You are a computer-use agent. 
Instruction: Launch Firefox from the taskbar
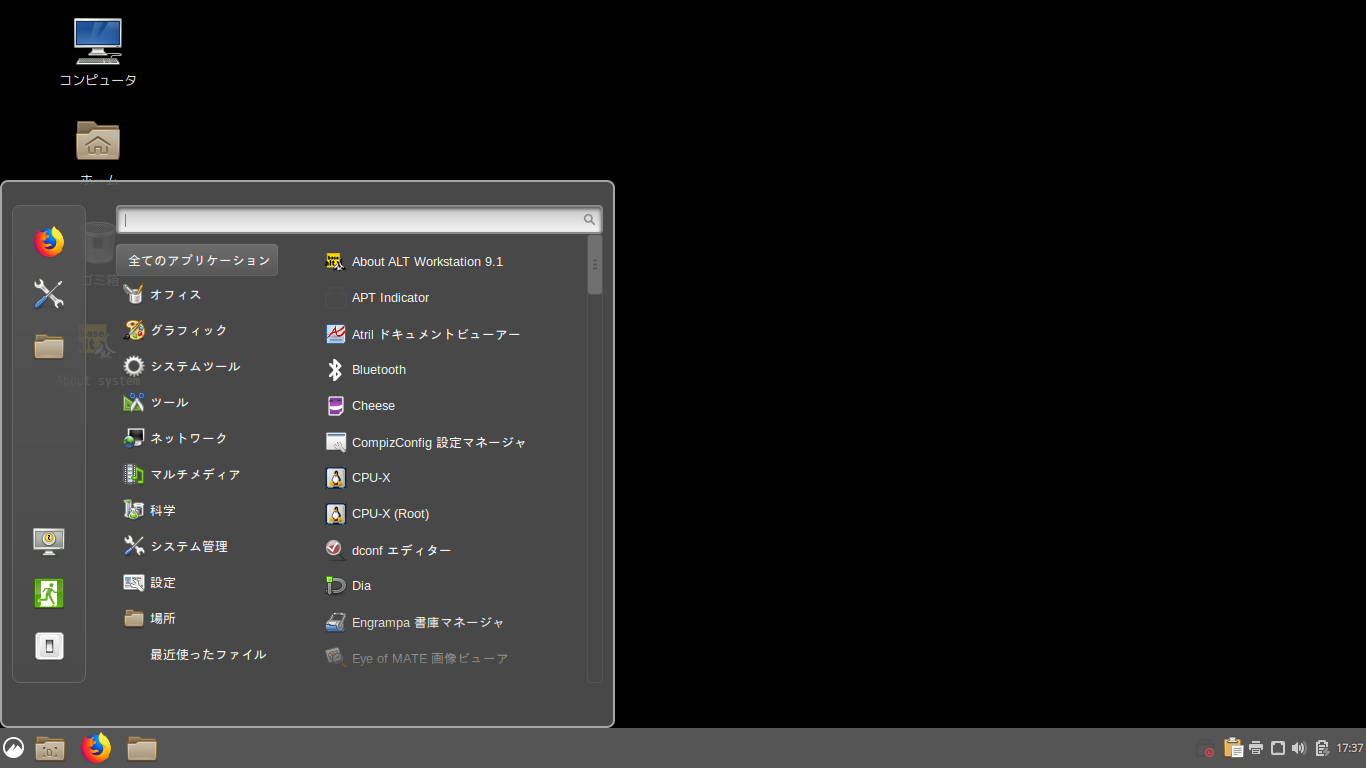(96, 748)
